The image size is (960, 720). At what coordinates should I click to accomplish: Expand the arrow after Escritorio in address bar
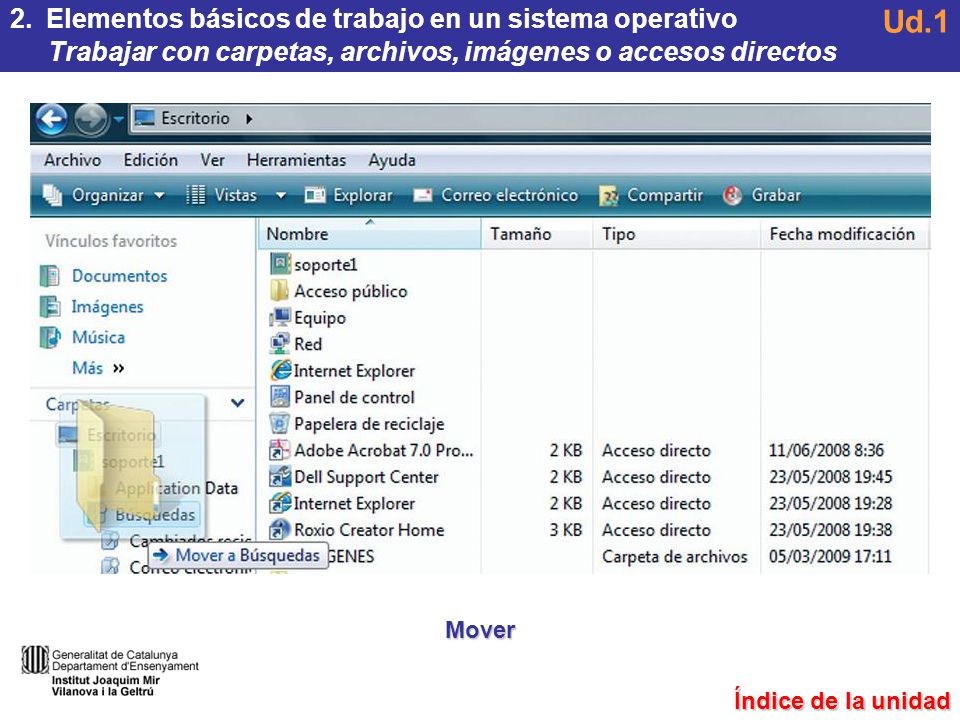coord(249,119)
